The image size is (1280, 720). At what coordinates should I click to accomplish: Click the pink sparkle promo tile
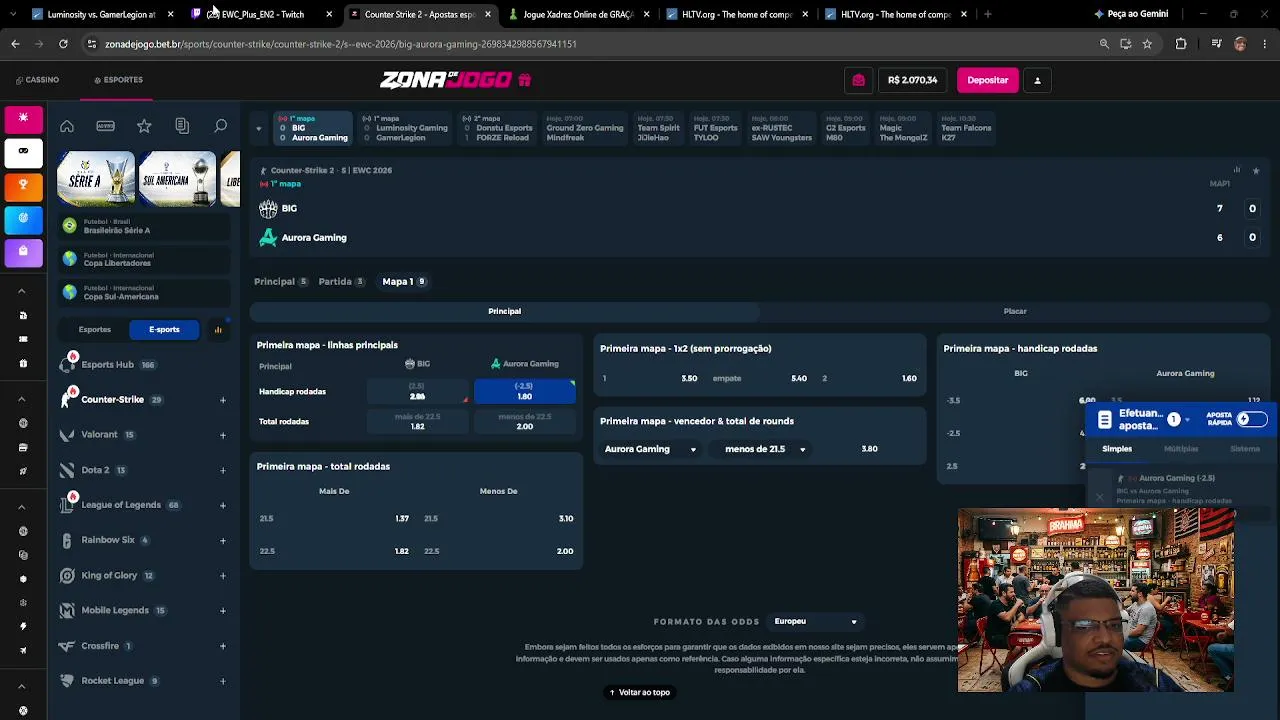tap(23, 118)
